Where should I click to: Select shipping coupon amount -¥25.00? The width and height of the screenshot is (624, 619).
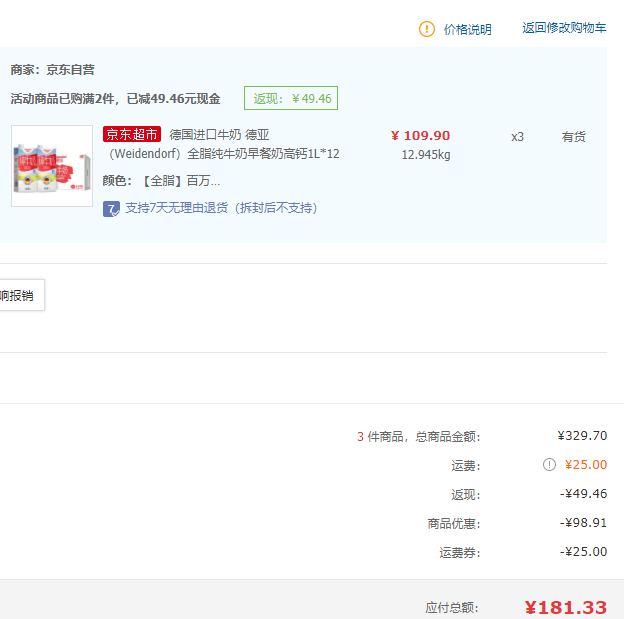pyautogui.click(x=583, y=552)
